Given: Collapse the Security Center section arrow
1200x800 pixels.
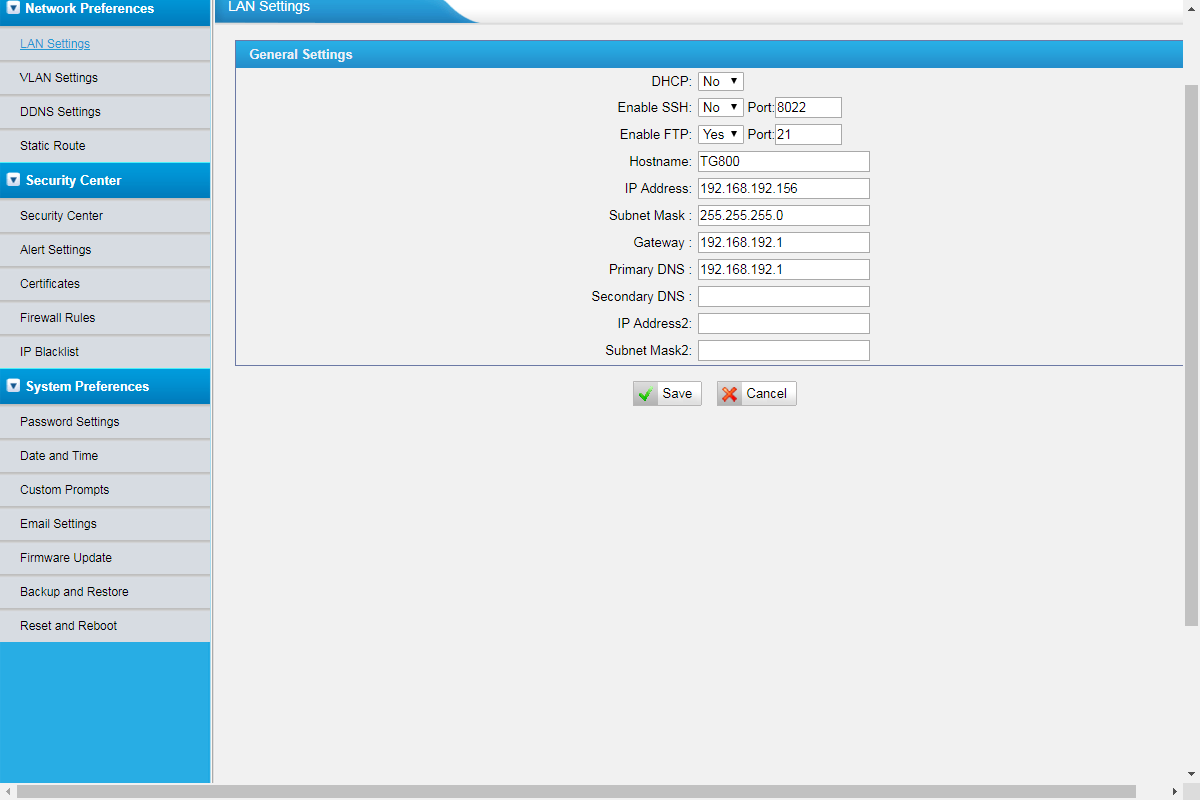Looking at the screenshot, I should tap(13, 180).
